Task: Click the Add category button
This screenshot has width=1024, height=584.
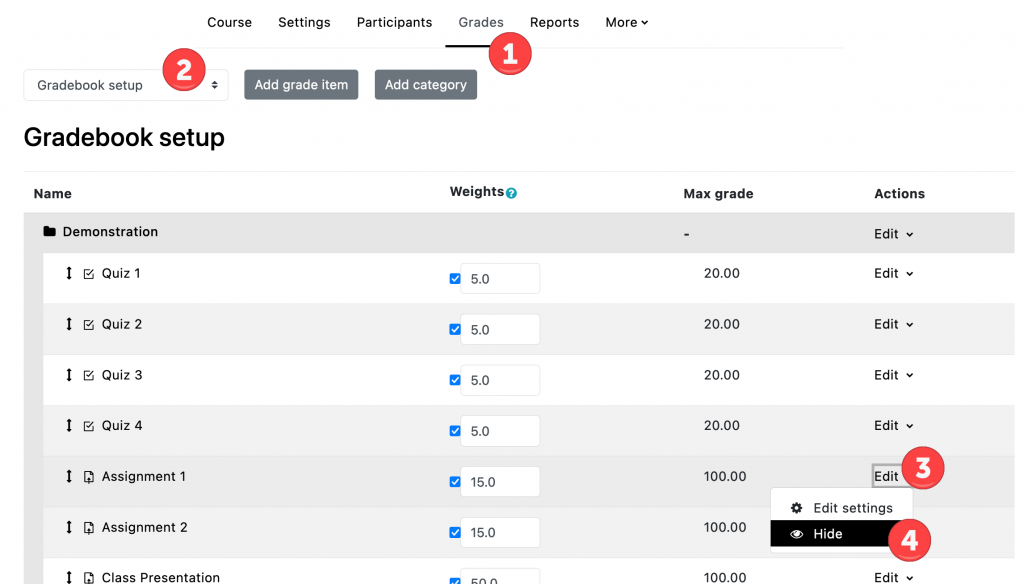Action: (x=425, y=84)
